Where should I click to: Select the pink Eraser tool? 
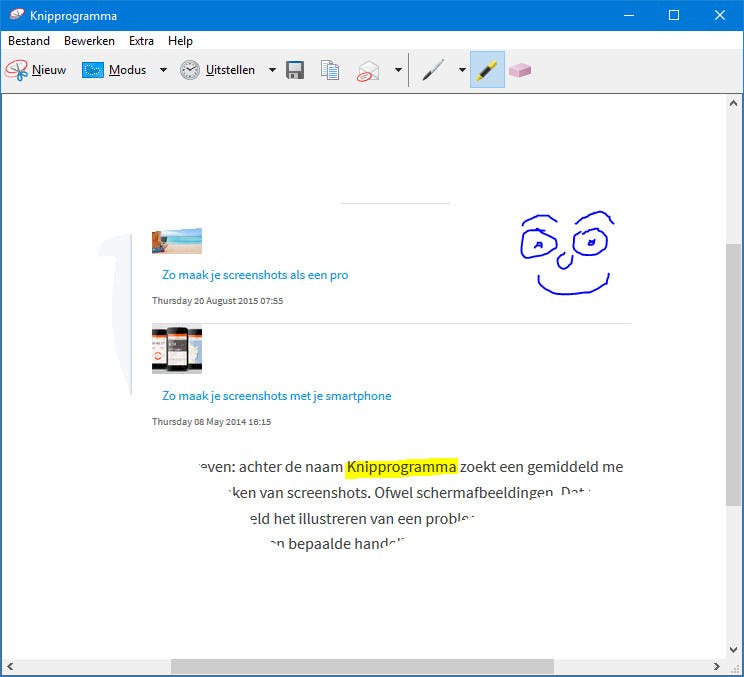pos(520,70)
